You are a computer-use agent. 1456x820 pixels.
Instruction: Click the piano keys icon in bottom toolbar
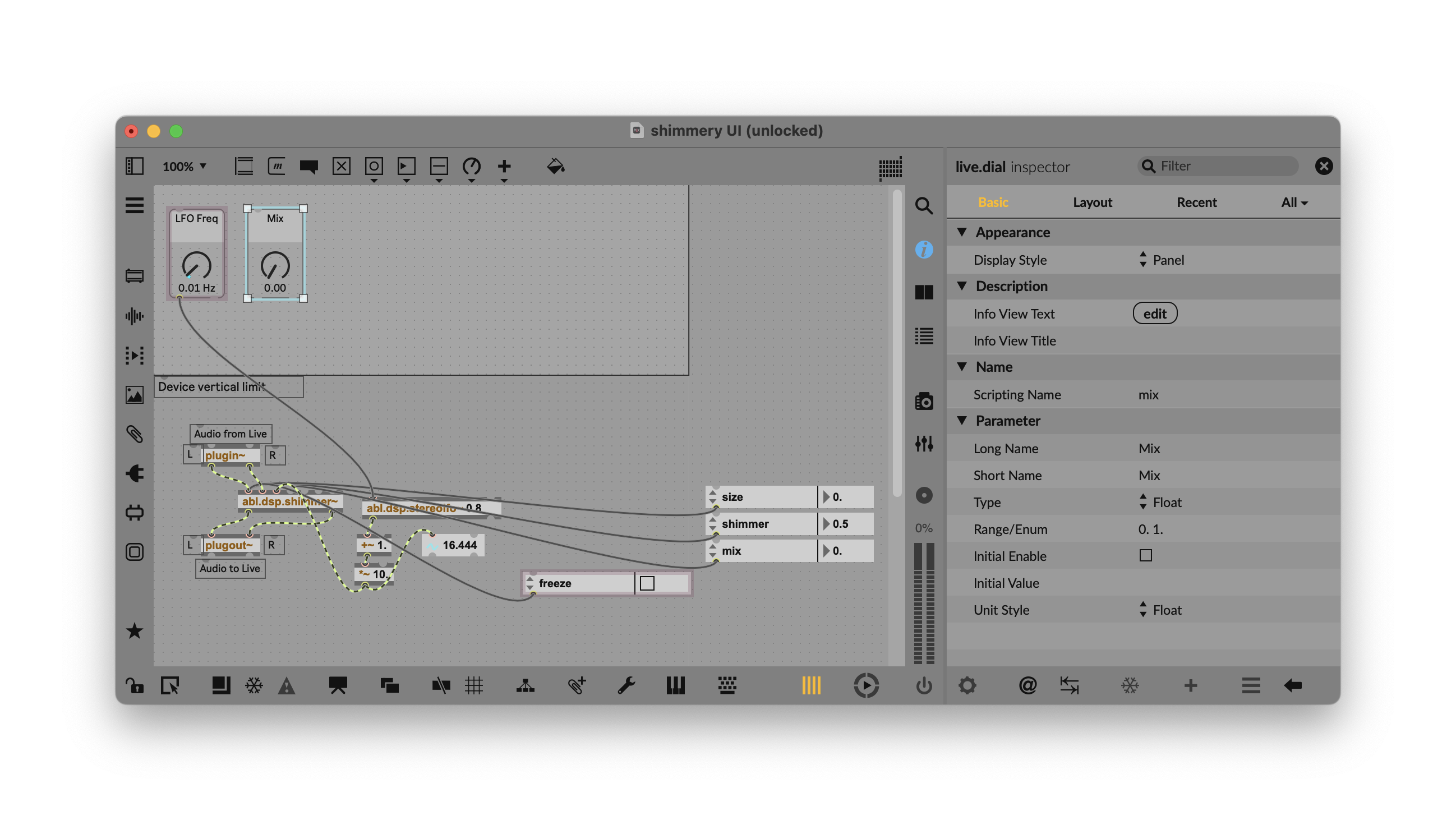tap(675, 685)
